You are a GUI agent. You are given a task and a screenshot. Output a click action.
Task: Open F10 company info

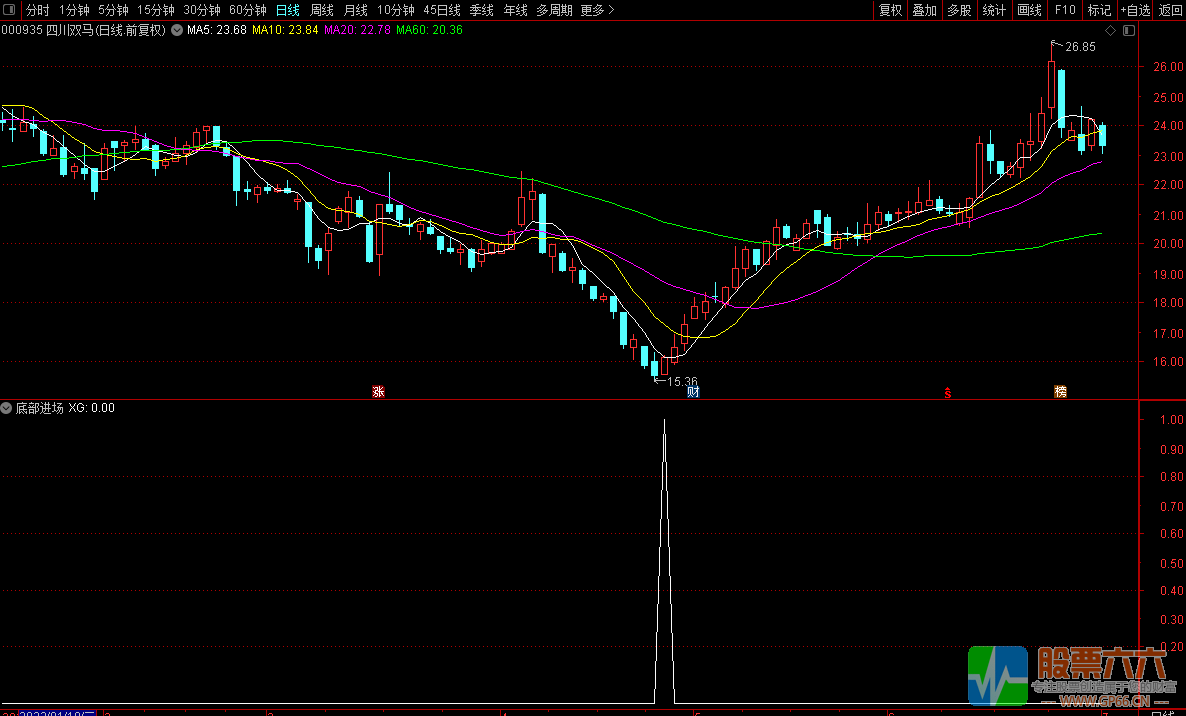point(1065,10)
